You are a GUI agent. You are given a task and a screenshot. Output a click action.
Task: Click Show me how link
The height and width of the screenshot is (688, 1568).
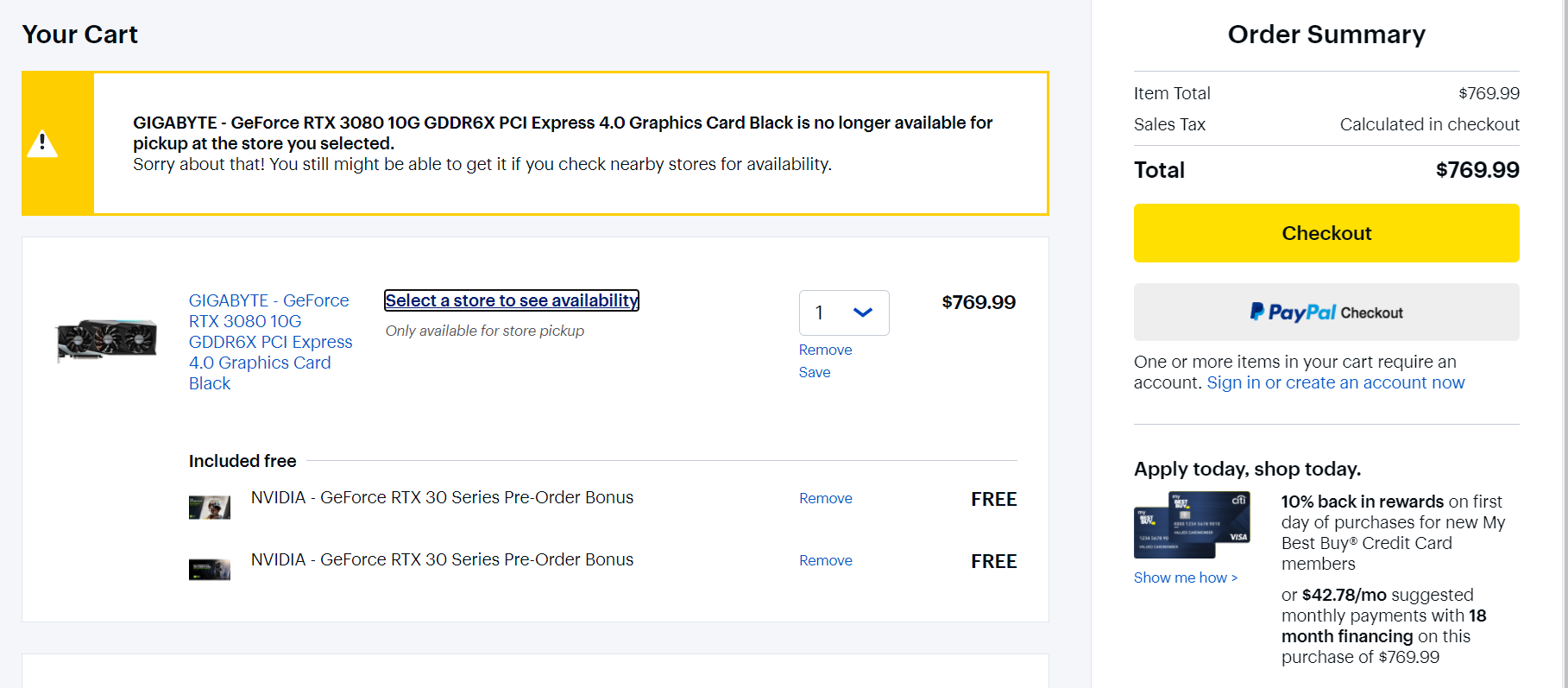point(1185,578)
